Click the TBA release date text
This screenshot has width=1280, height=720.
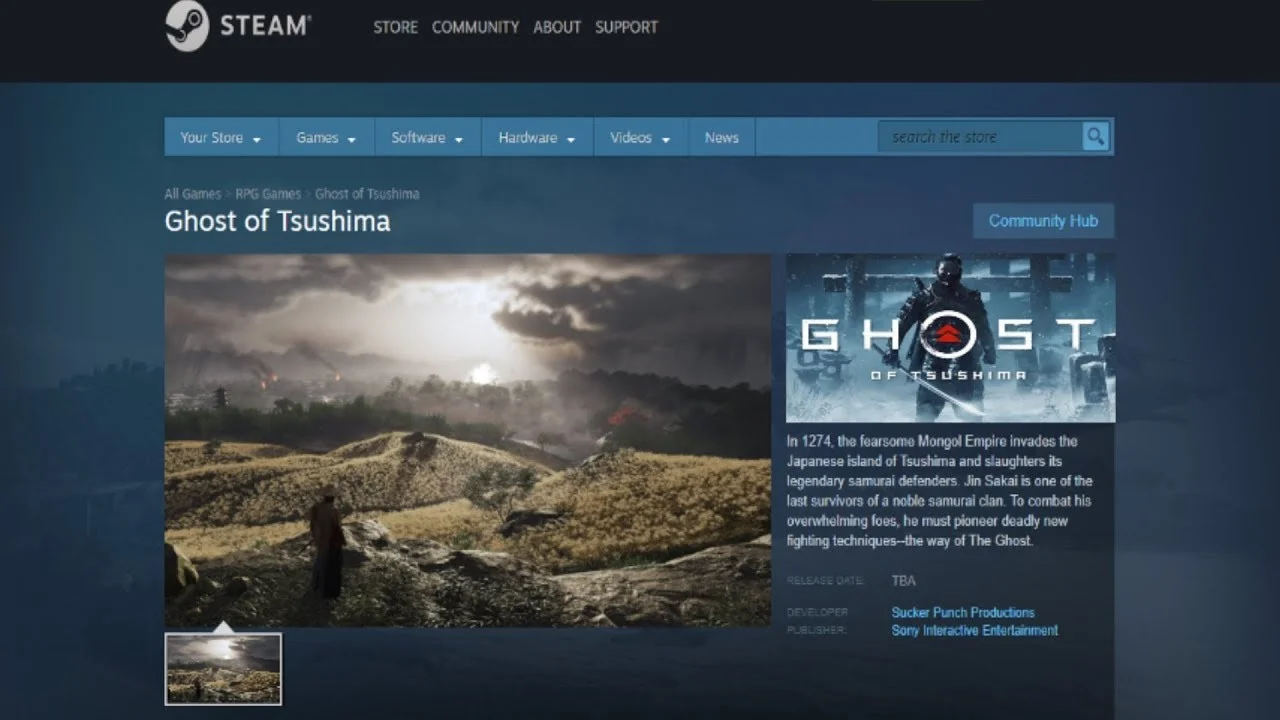[903, 581]
